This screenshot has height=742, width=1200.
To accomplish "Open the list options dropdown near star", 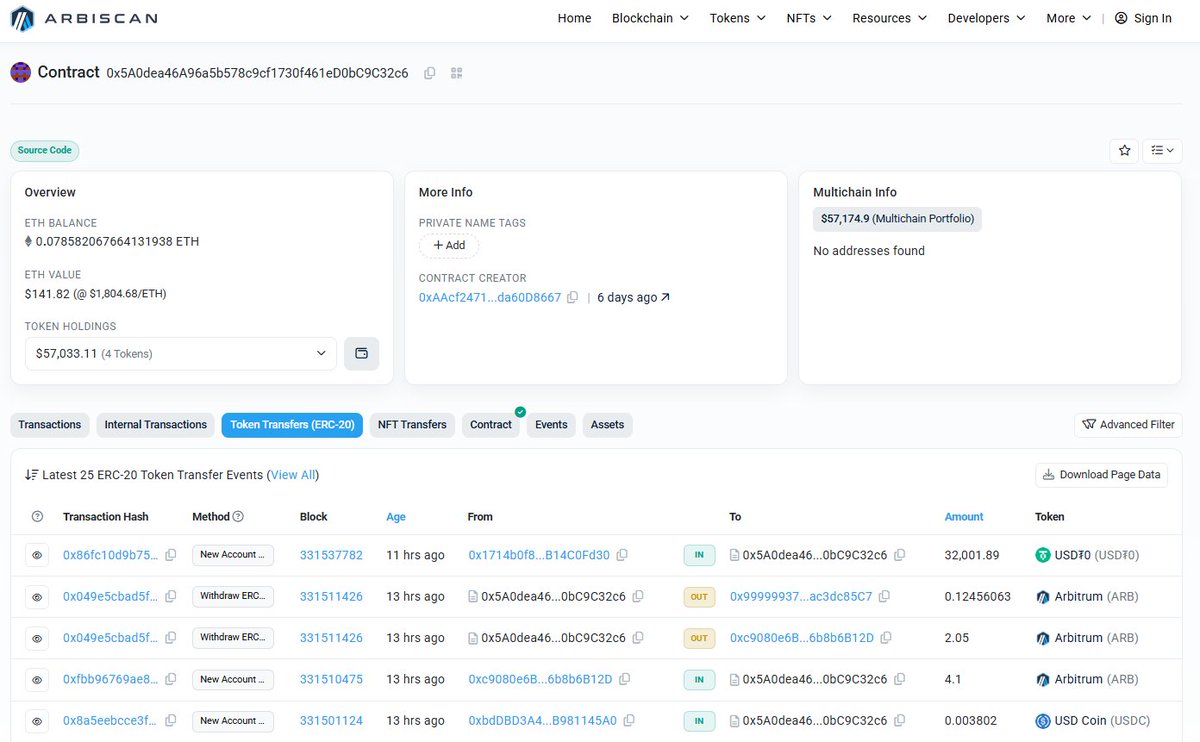I will pos(1162,150).
